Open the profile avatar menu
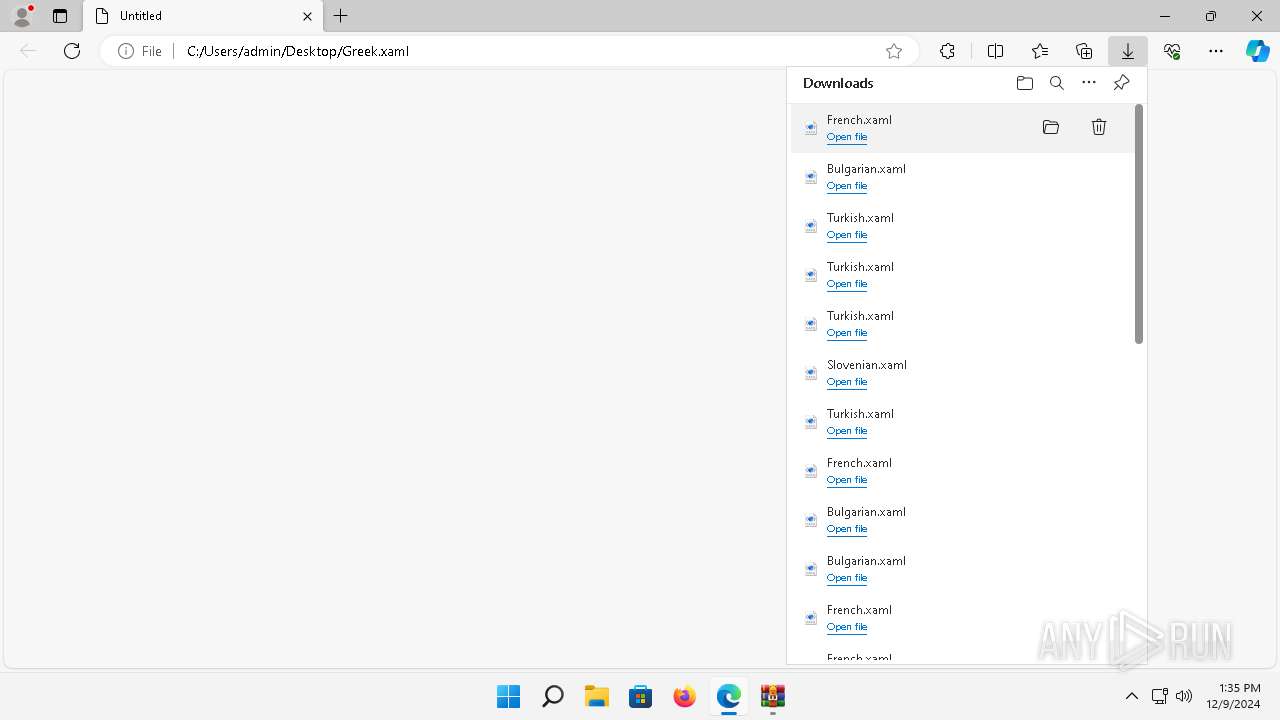This screenshot has height=720, width=1280. click(22, 16)
